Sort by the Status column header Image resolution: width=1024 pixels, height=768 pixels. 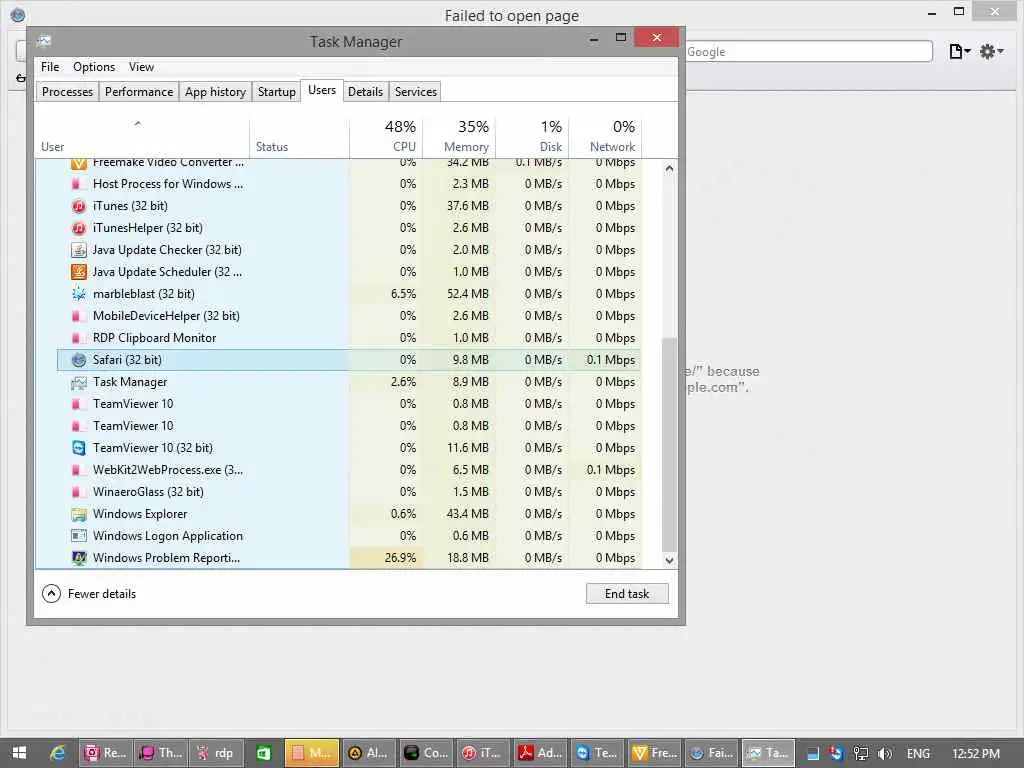coord(299,136)
